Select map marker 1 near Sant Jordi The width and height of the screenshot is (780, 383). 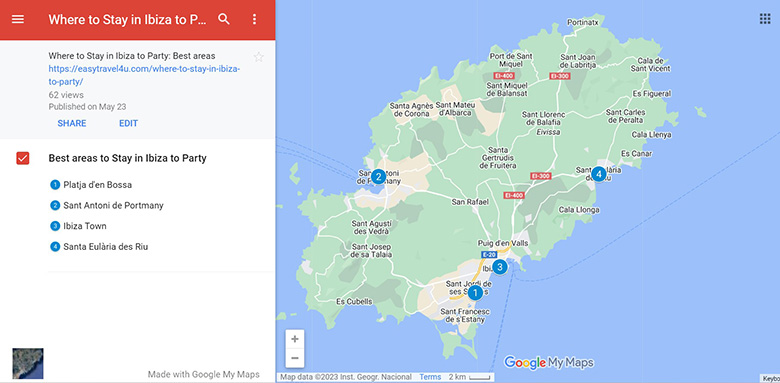[475, 292]
